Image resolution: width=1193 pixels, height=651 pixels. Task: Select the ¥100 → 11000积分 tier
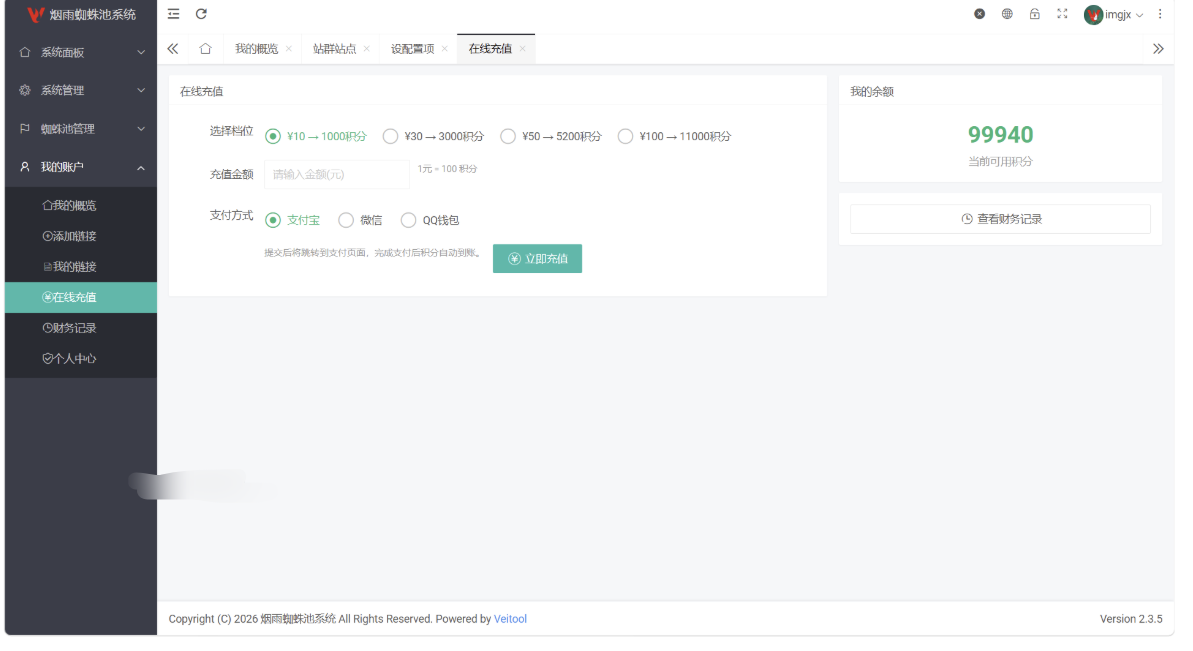pos(675,136)
